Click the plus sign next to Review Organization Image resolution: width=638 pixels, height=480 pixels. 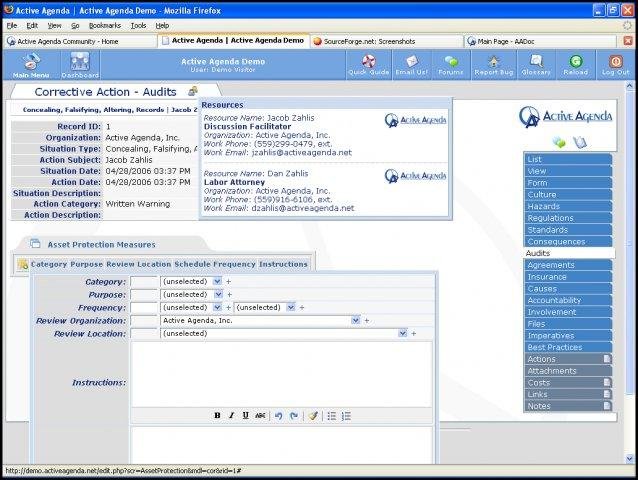coord(367,321)
